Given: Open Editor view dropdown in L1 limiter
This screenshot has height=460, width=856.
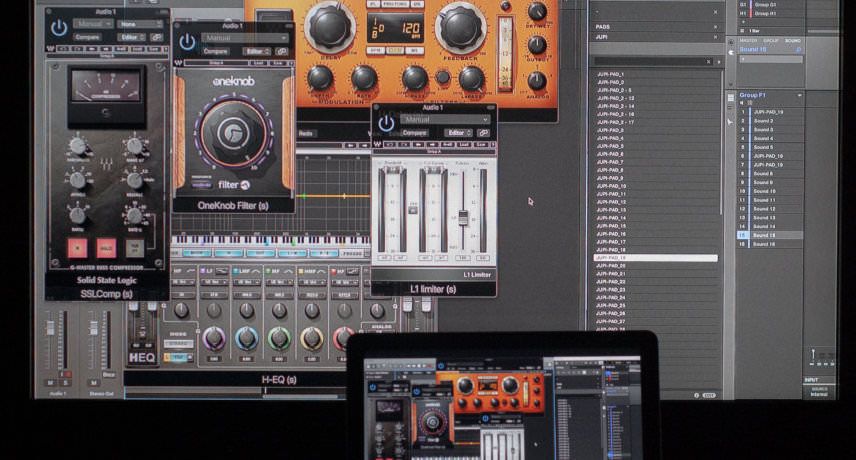Looking at the screenshot, I should tap(458, 133).
